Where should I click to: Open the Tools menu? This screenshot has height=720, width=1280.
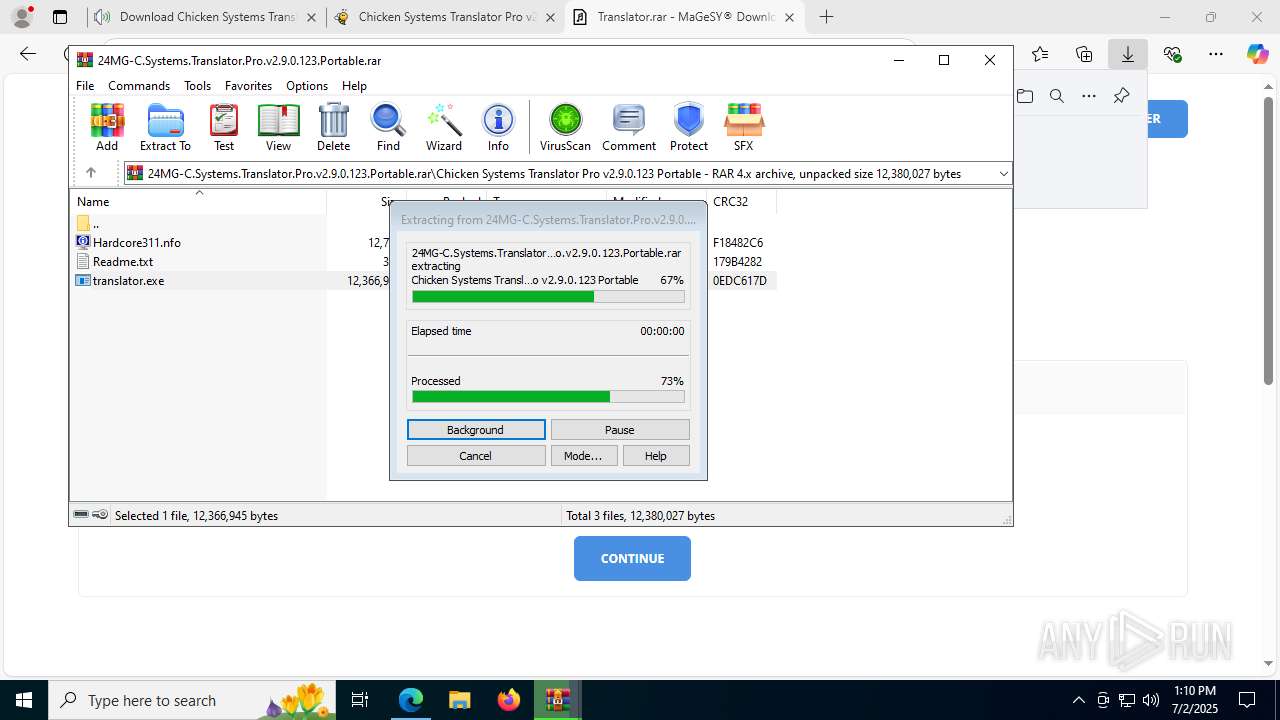coord(197,86)
